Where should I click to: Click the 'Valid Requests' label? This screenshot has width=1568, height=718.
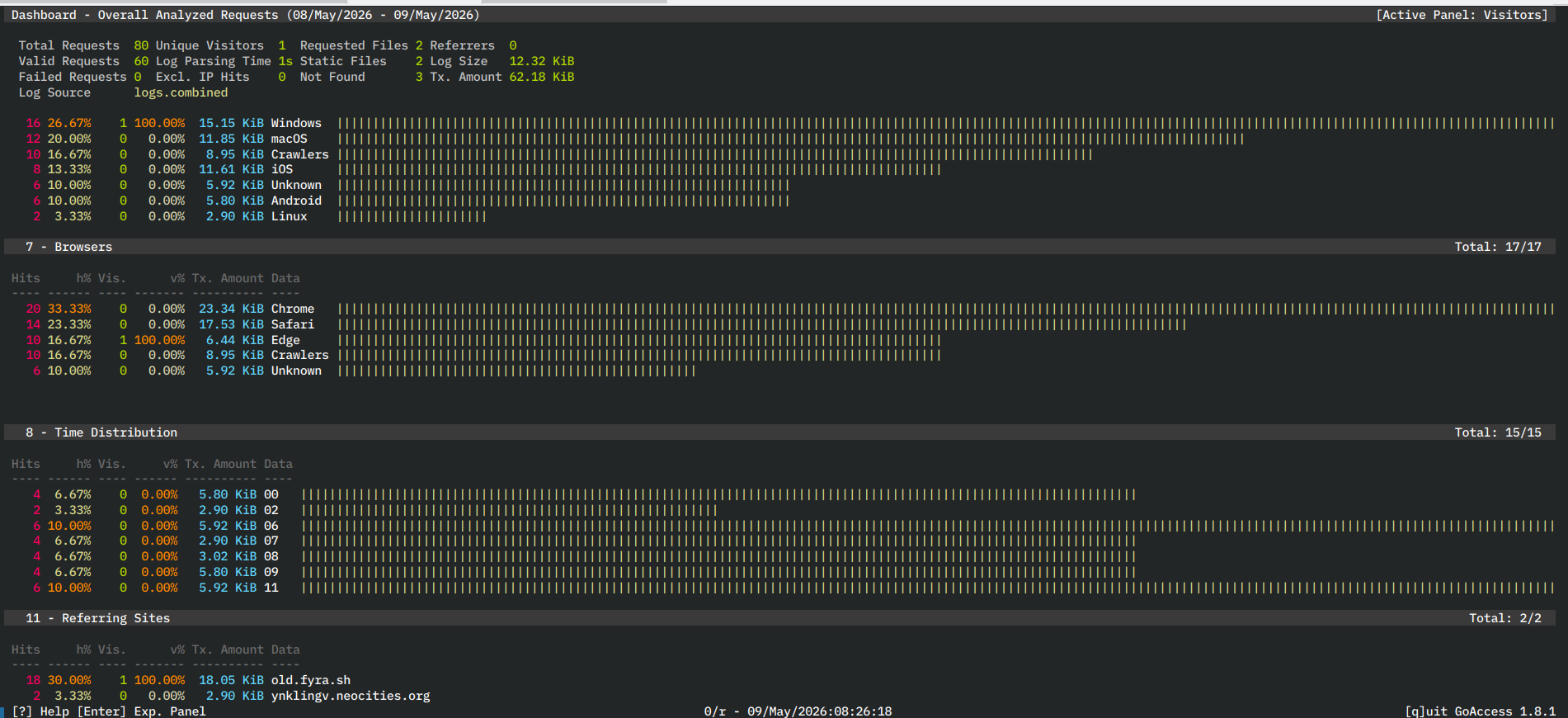coord(69,61)
